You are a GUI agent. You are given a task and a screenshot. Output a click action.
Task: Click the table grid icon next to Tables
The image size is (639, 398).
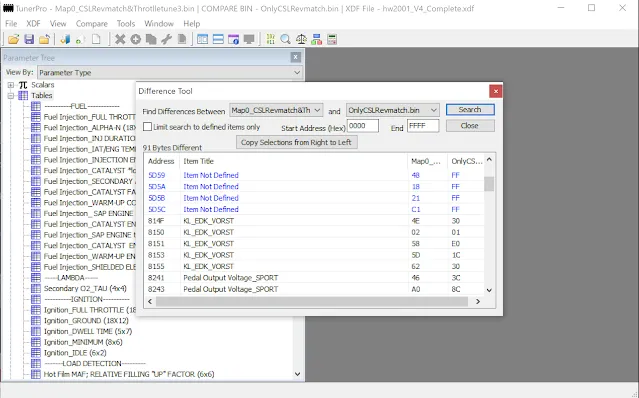click(x=23, y=95)
